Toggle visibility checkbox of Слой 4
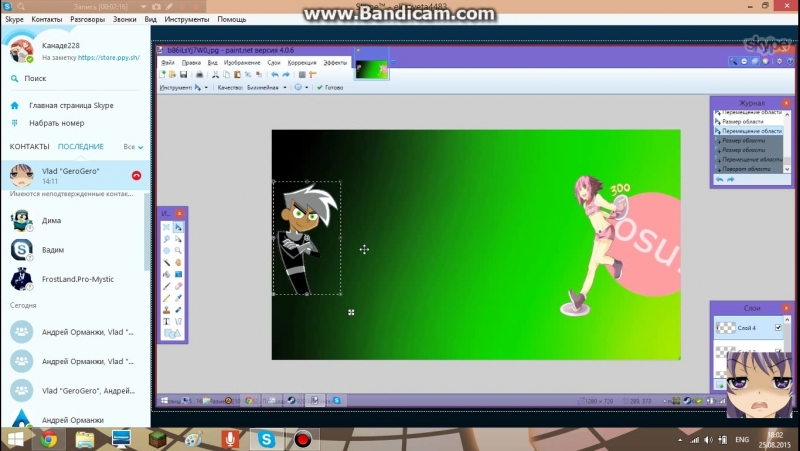800x451 pixels. pos(778,328)
